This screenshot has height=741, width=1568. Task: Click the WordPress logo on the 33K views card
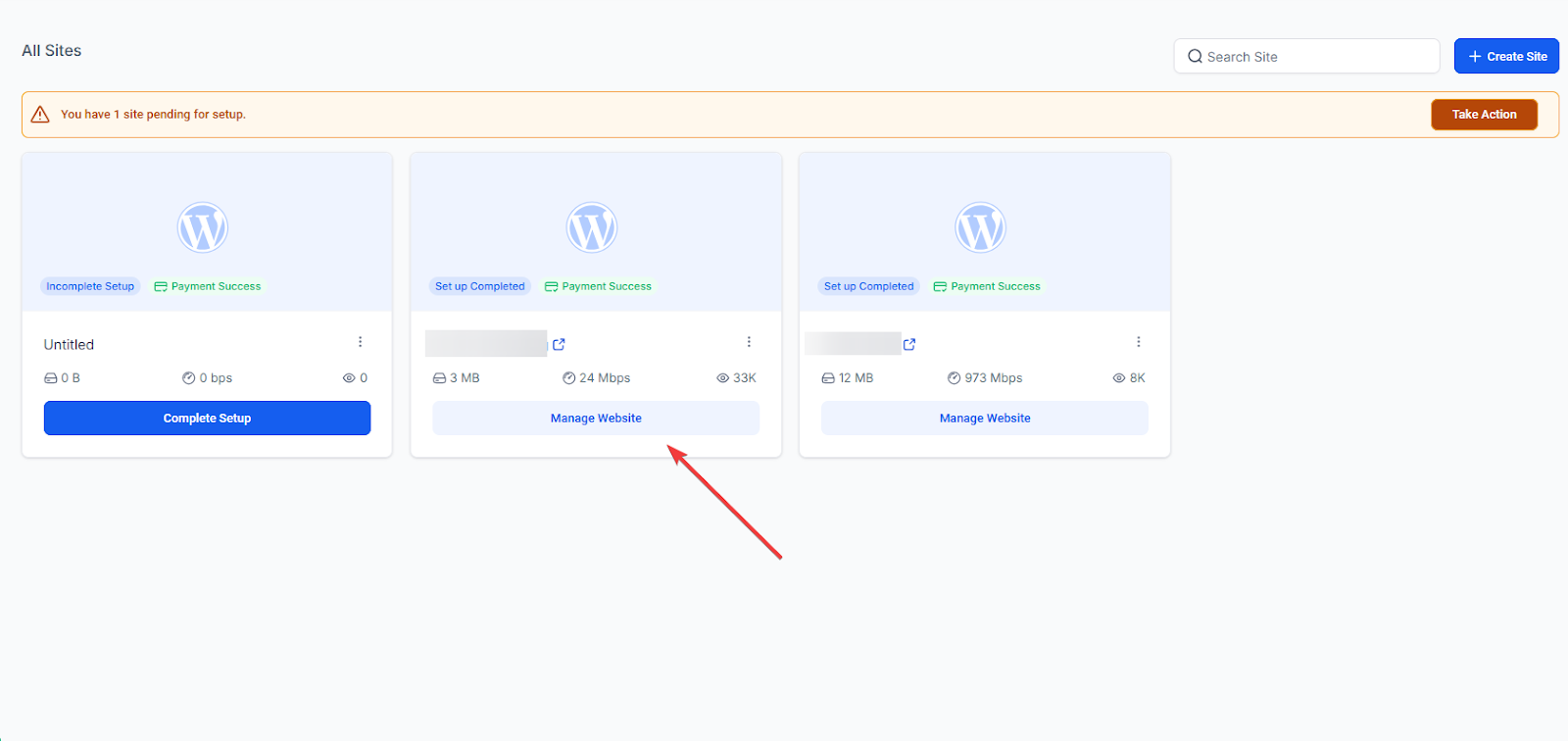[x=592, y=227]
